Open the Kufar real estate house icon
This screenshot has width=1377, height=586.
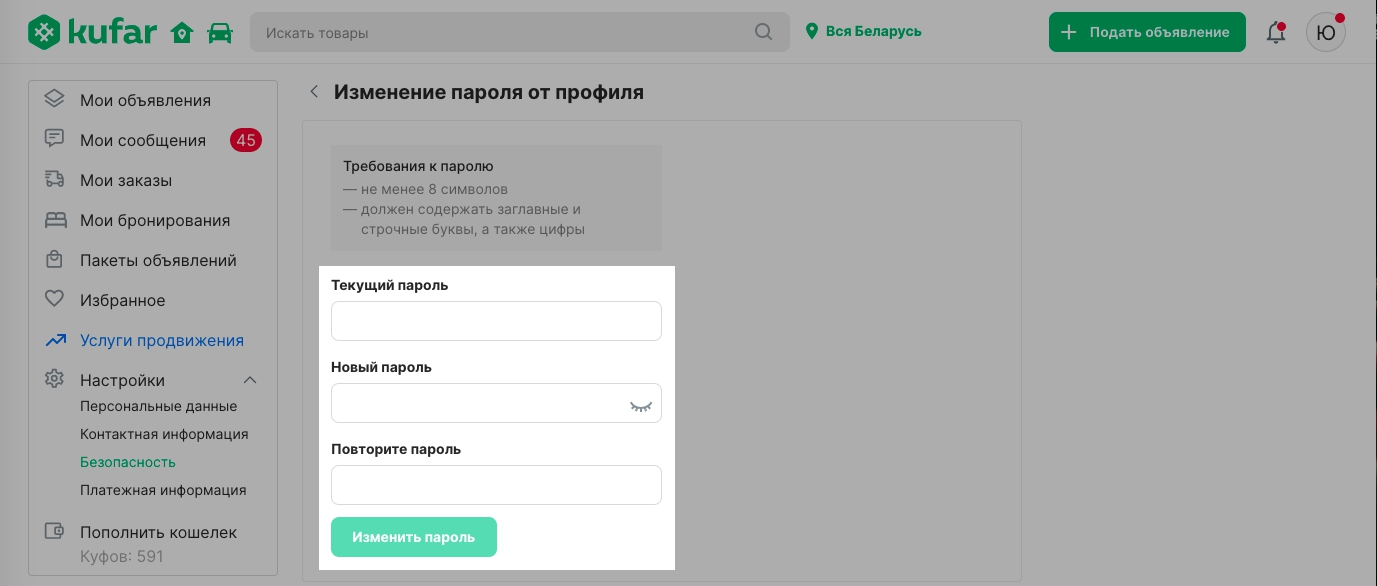coord(182,32)
